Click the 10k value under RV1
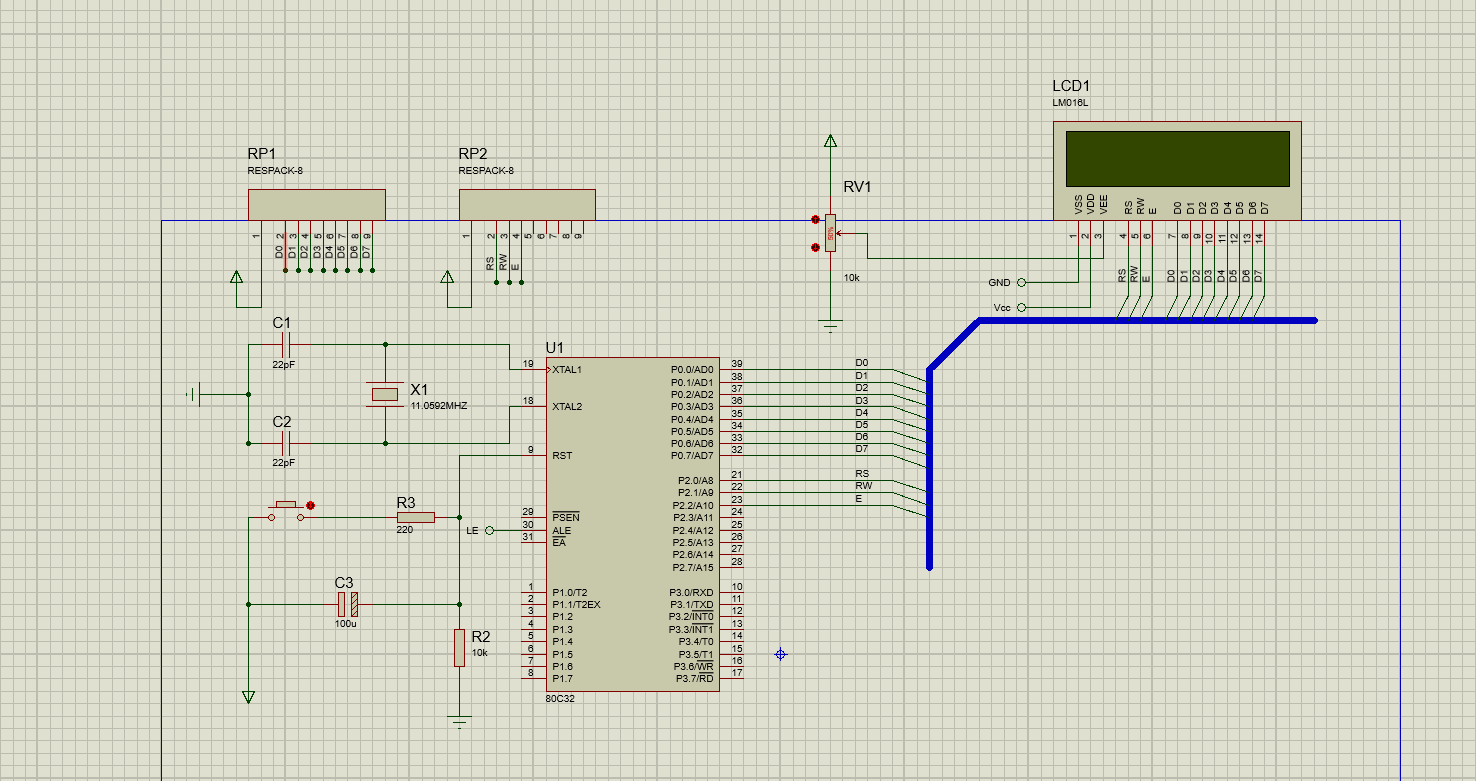Image resolution: width=1476 pixels, height=781 pixels. coord(851,277)
